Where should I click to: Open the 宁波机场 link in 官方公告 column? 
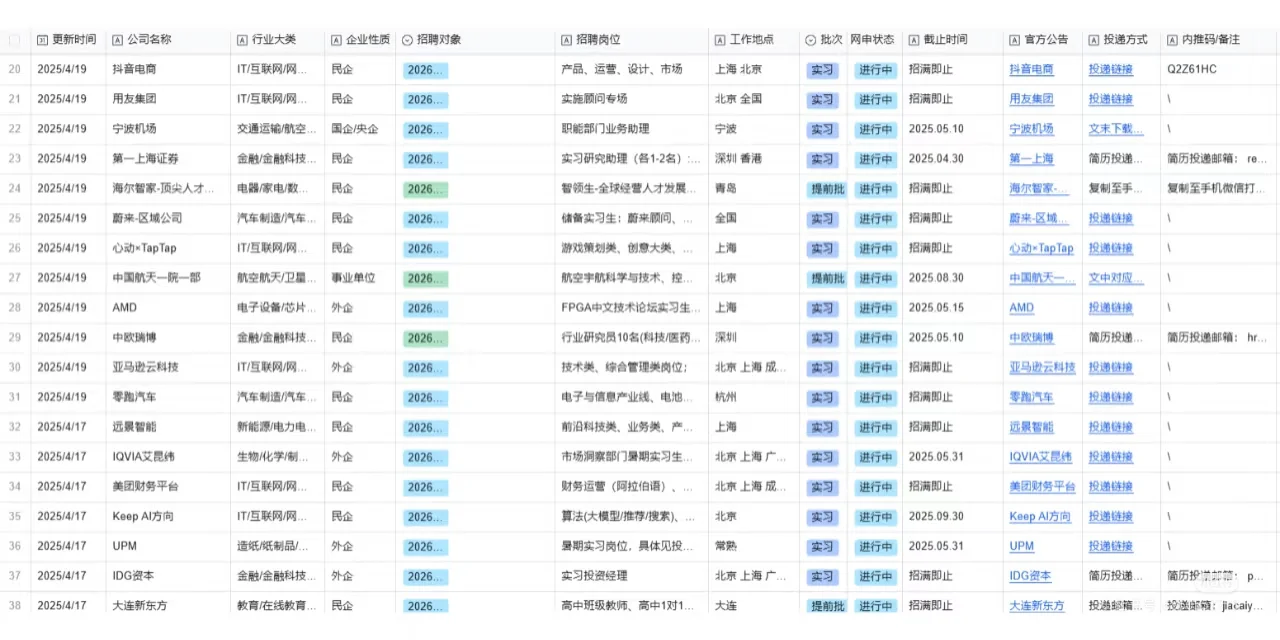[x=1031, y=129]
